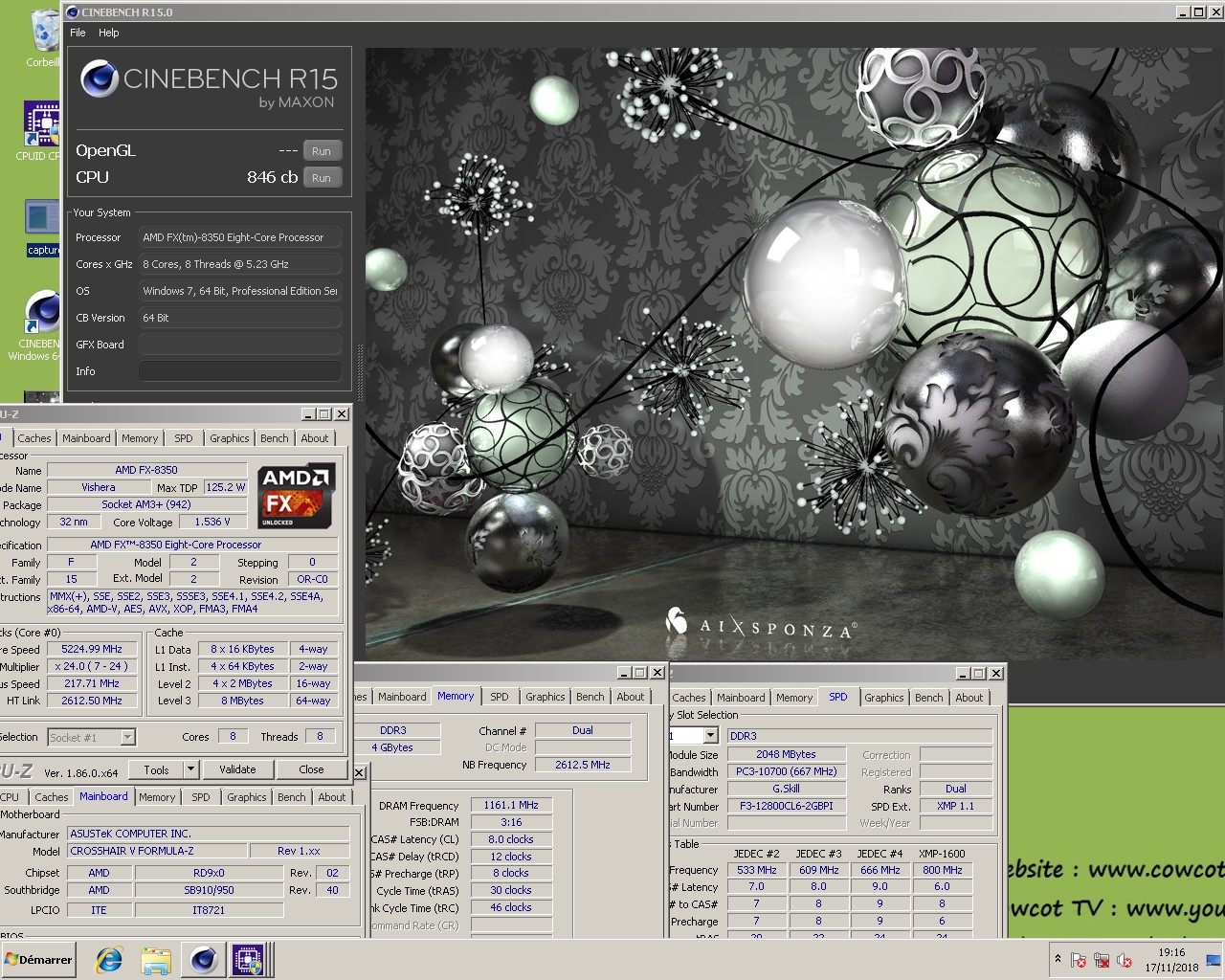Click the CAS# Latency value 8.0 clocks

click(511, 839)
